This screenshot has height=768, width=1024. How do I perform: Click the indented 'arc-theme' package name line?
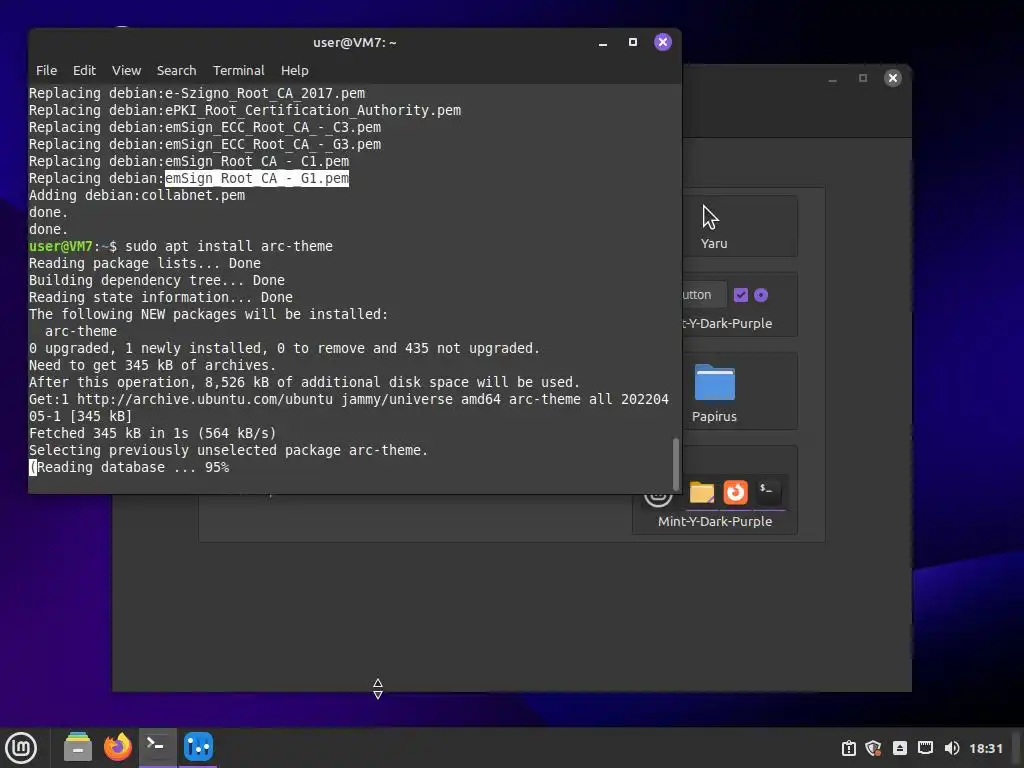point(81,331)
